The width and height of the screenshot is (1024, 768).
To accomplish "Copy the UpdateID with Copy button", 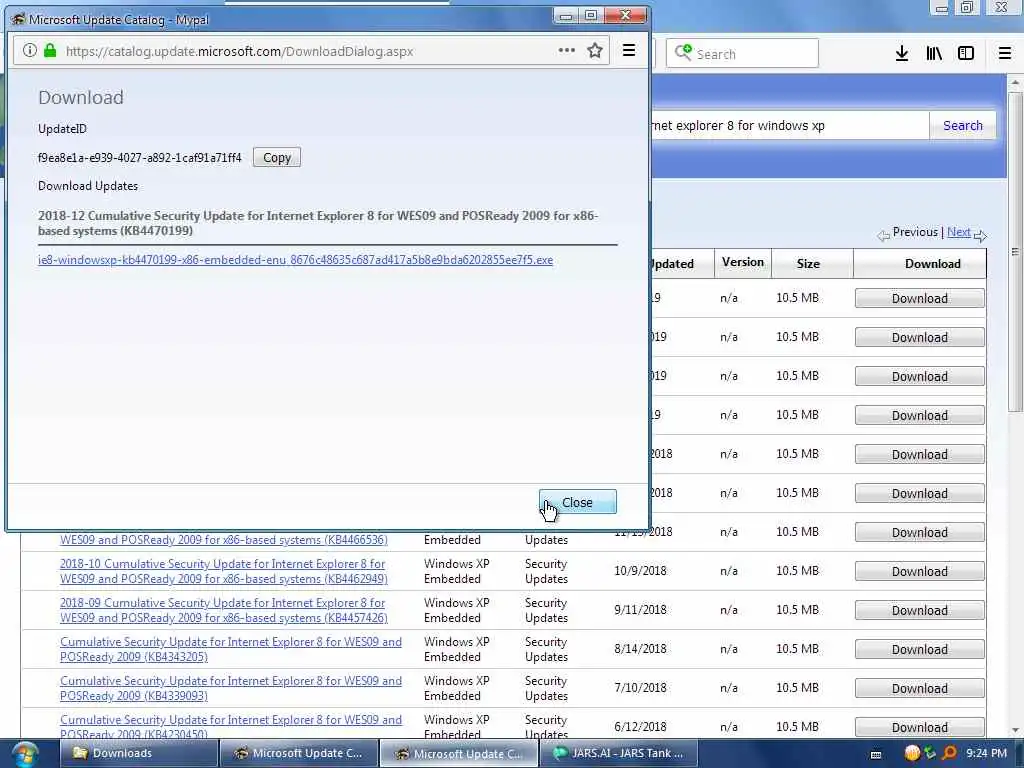I will [x=277, y=157].
